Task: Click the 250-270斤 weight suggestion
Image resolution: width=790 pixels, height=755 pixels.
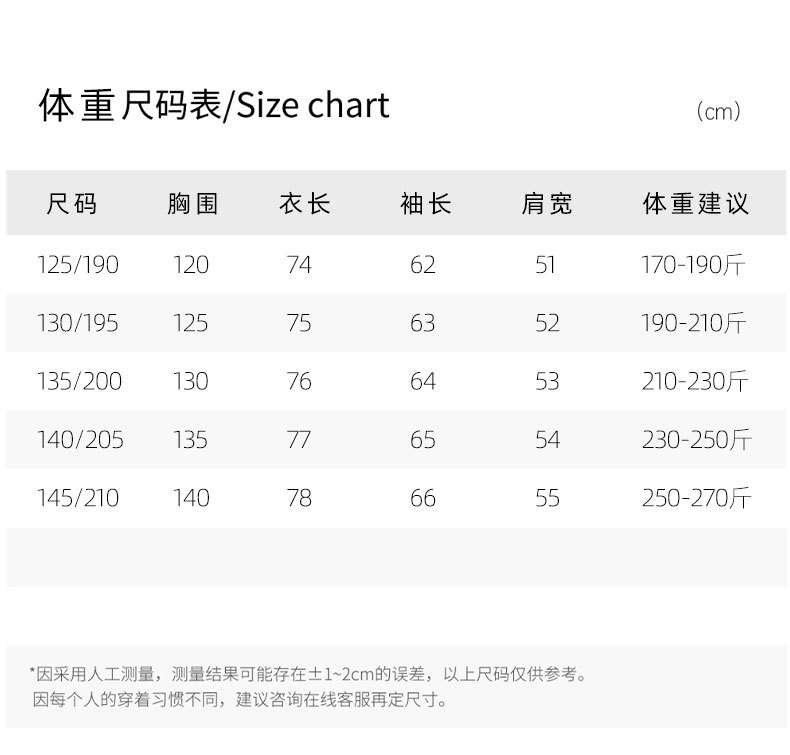Action: click(x=696, y=497)
